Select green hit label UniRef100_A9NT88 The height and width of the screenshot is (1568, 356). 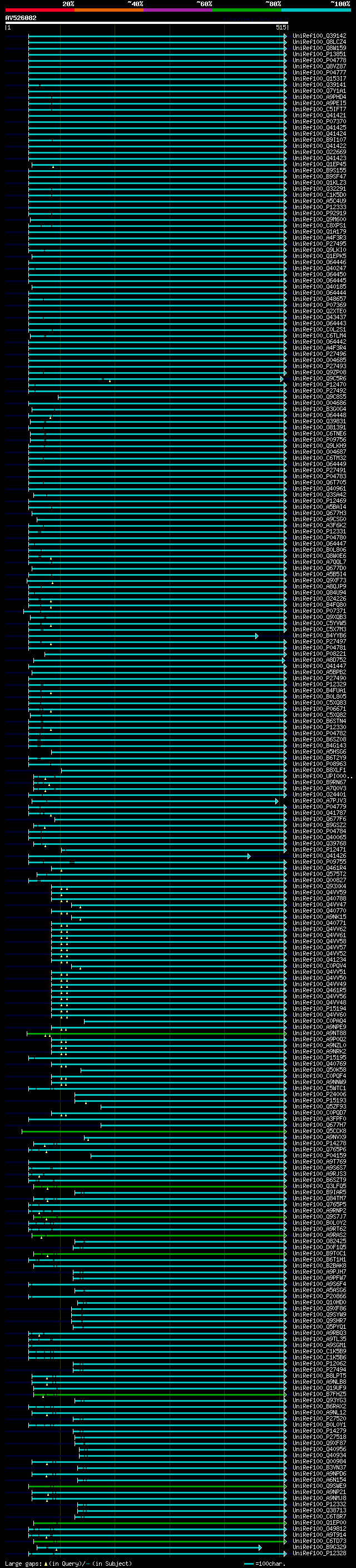[x=319, y=1033]
